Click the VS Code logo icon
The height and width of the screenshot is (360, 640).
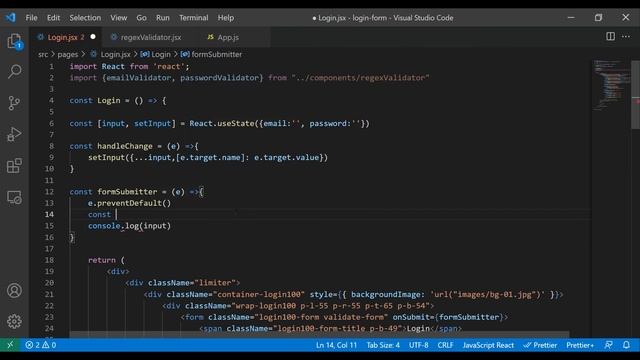(11, 18)
